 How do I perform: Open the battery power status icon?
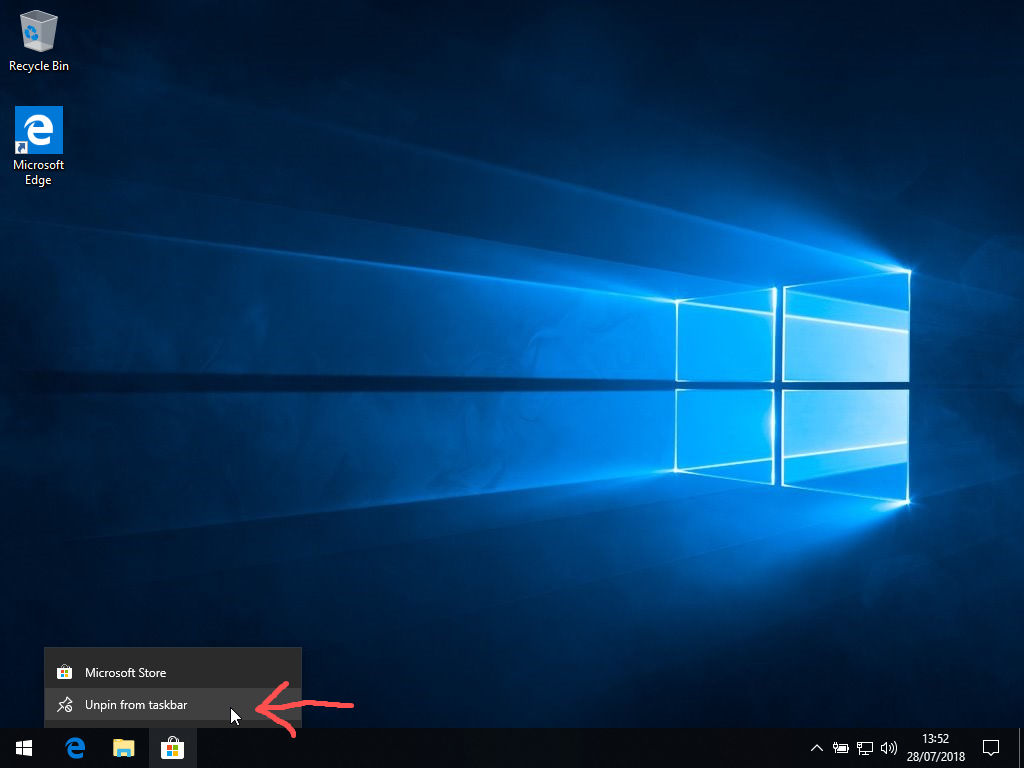(x=840, y=748)
